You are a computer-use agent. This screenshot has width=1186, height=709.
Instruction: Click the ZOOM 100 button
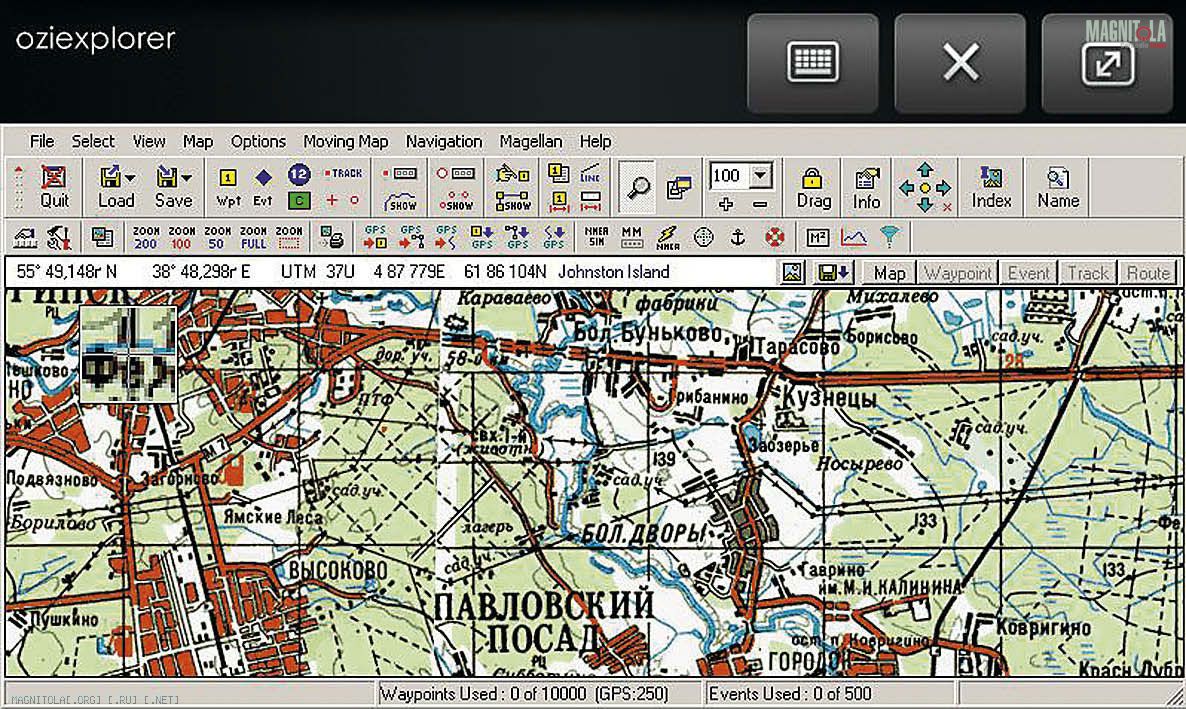[x=181, y=237]
